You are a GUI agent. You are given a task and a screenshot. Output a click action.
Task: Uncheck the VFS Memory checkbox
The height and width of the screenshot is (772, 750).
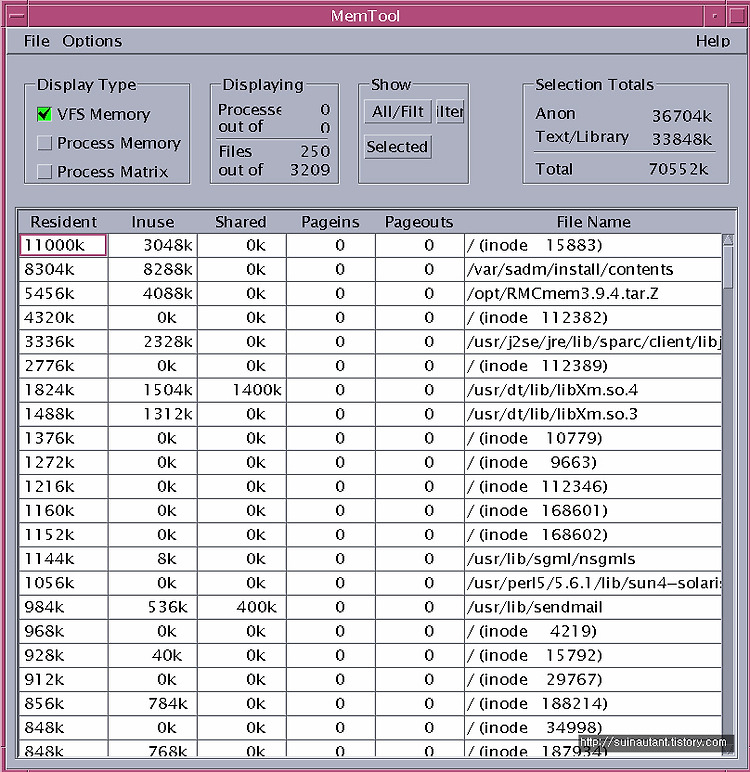44,114
